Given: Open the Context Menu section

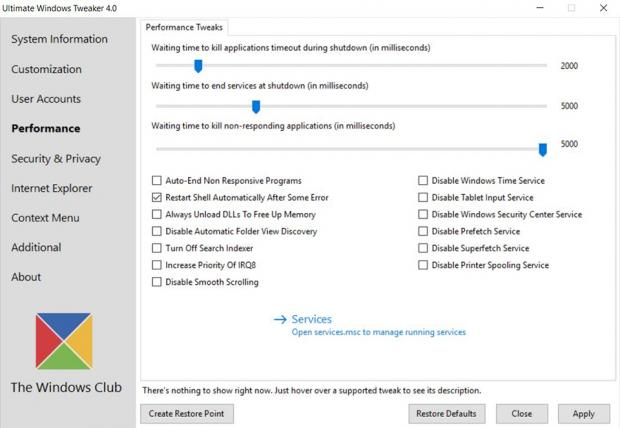Looking at the screenshot, I should pyautogui.click(x=45, y=218).
